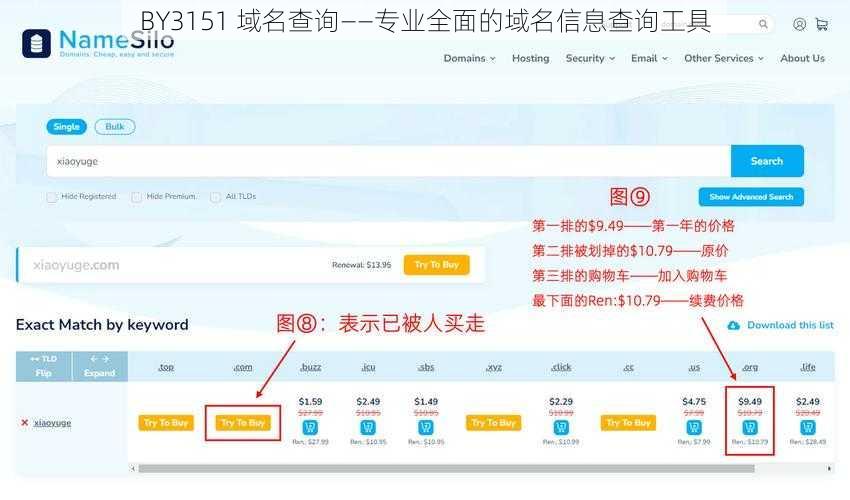Screen dimensions: 850x500
Task: Click the header search magnifier icon
Action: pos(763,24)
